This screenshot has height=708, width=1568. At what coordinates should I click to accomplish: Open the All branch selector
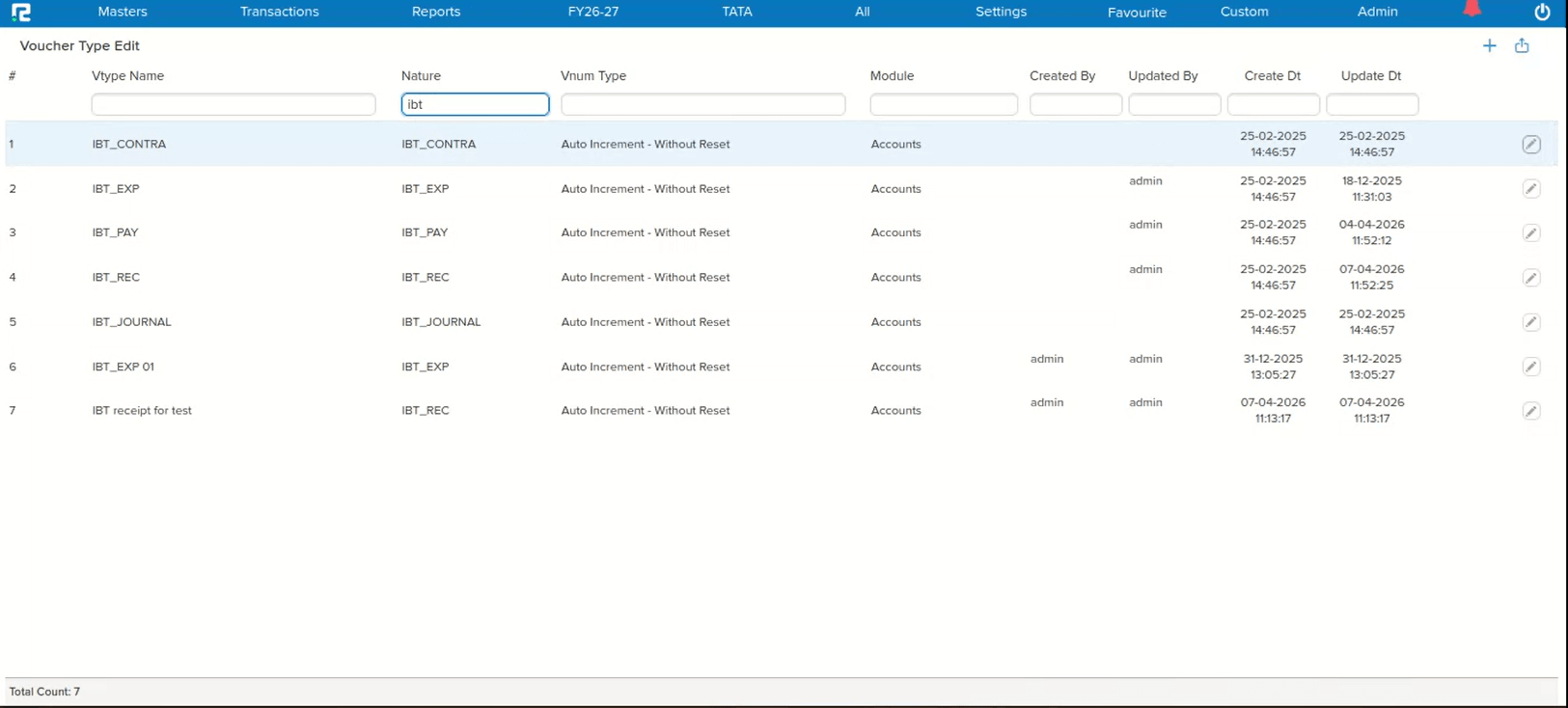862,12
